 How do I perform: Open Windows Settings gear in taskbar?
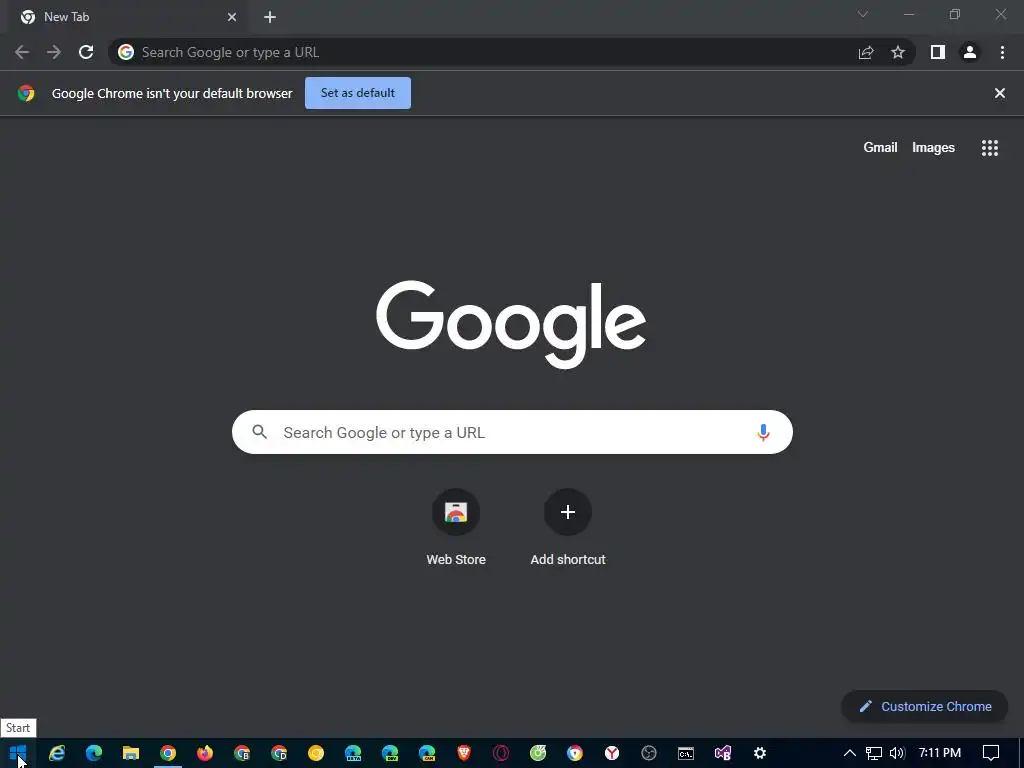click(x=760, y=753)
